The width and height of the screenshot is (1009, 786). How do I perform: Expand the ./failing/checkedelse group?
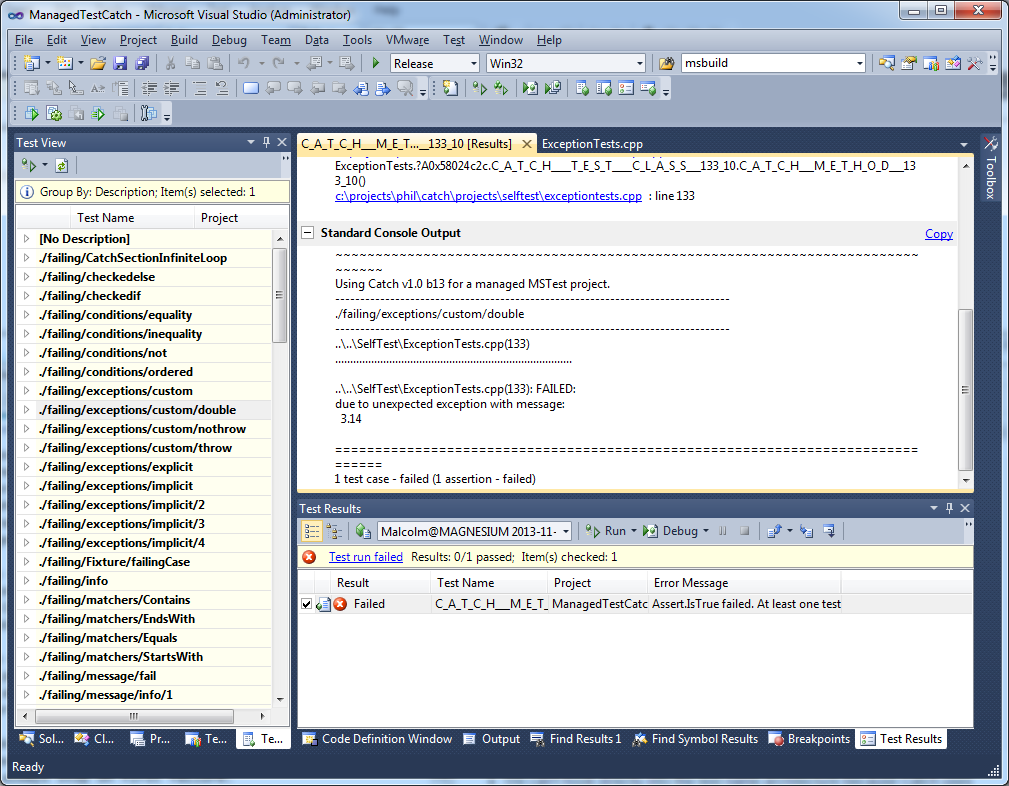[26, 277]
